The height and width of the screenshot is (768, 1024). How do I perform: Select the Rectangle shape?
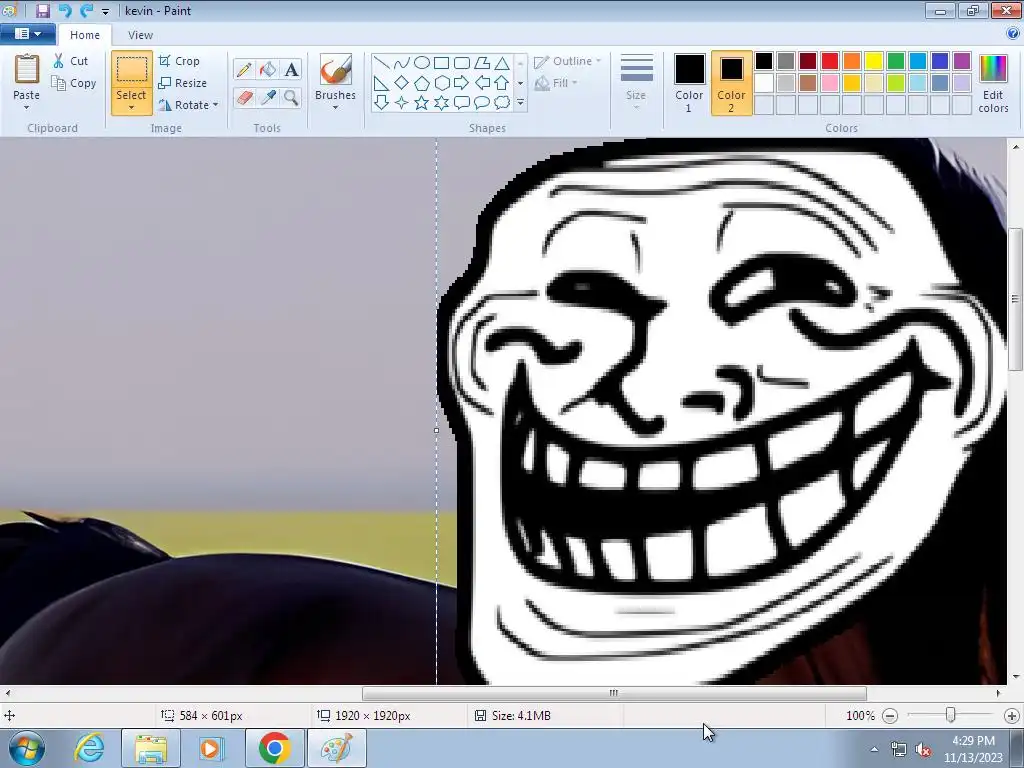coord(441,63)
